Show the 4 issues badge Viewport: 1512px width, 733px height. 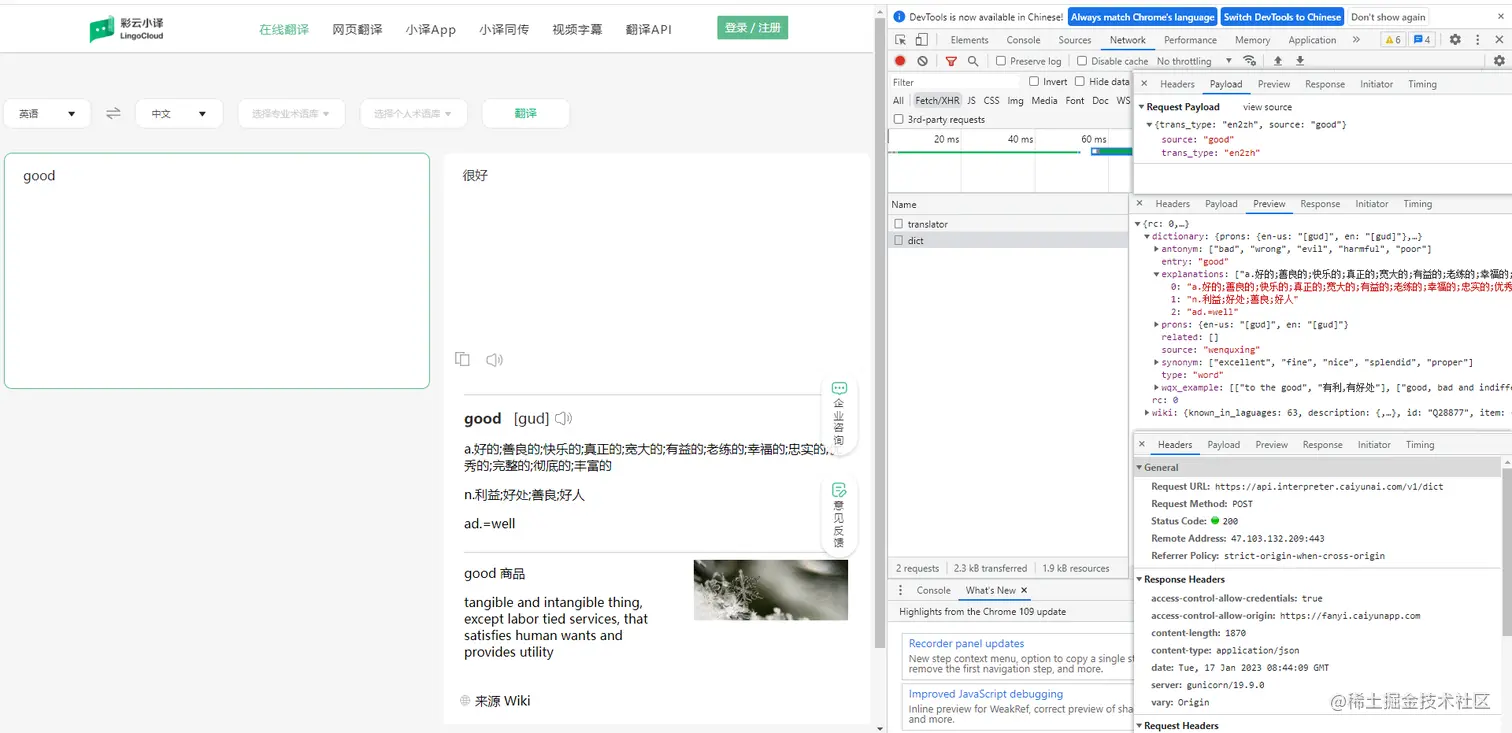coord(1421,40)
